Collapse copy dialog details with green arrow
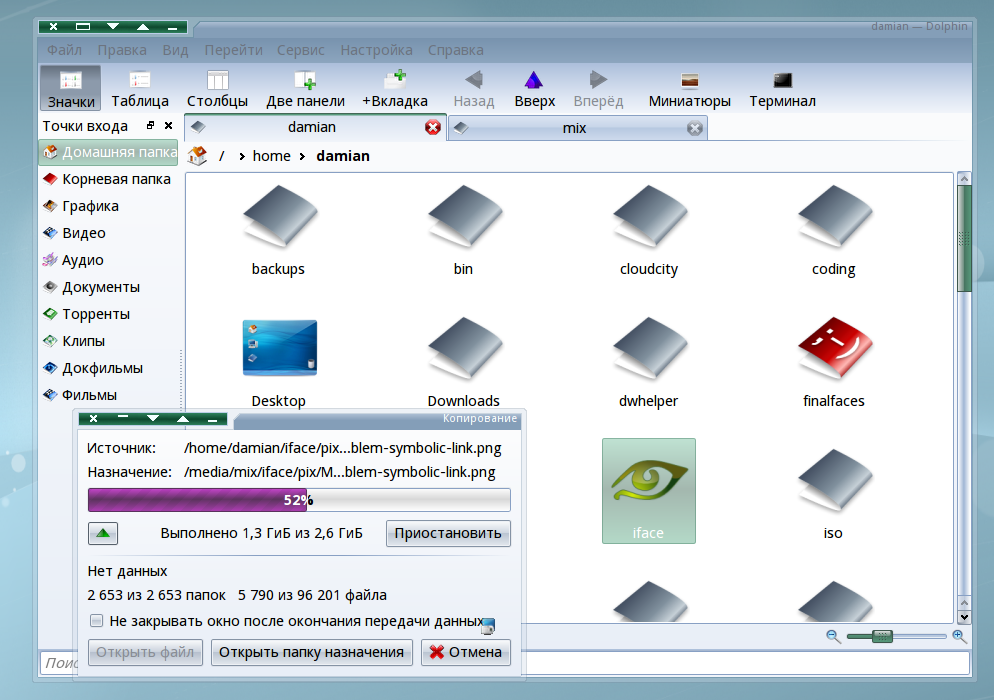The image size is (994, 700). (x=103, y=533)
